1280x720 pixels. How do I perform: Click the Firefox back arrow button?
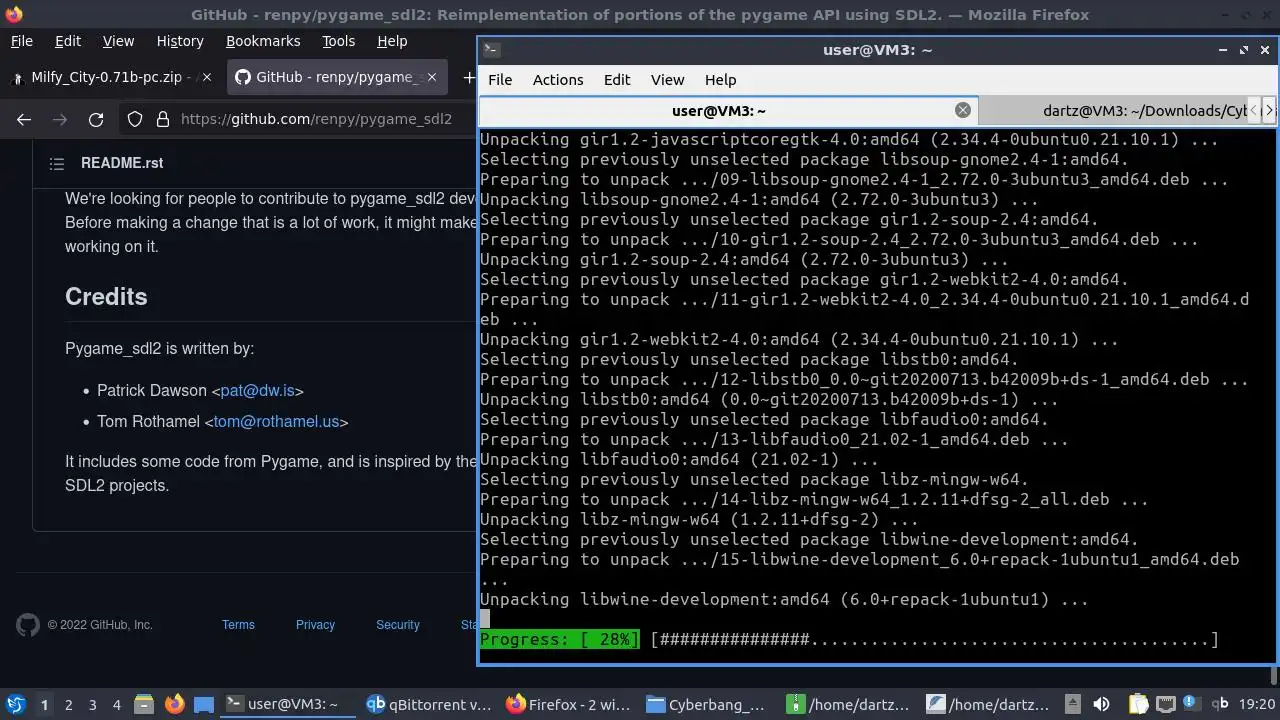click(x=24, y=119)
